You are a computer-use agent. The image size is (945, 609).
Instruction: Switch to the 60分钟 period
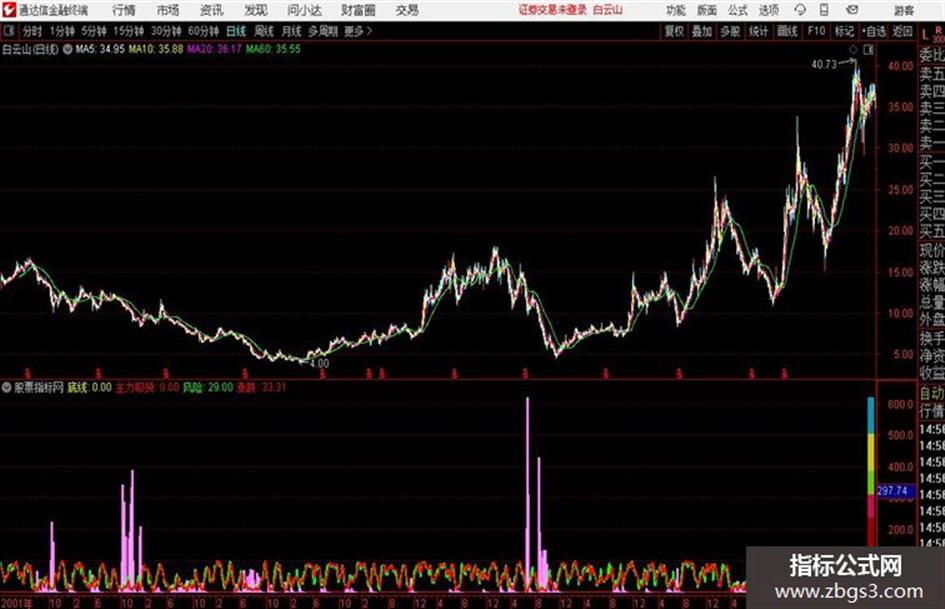point(203,31)
